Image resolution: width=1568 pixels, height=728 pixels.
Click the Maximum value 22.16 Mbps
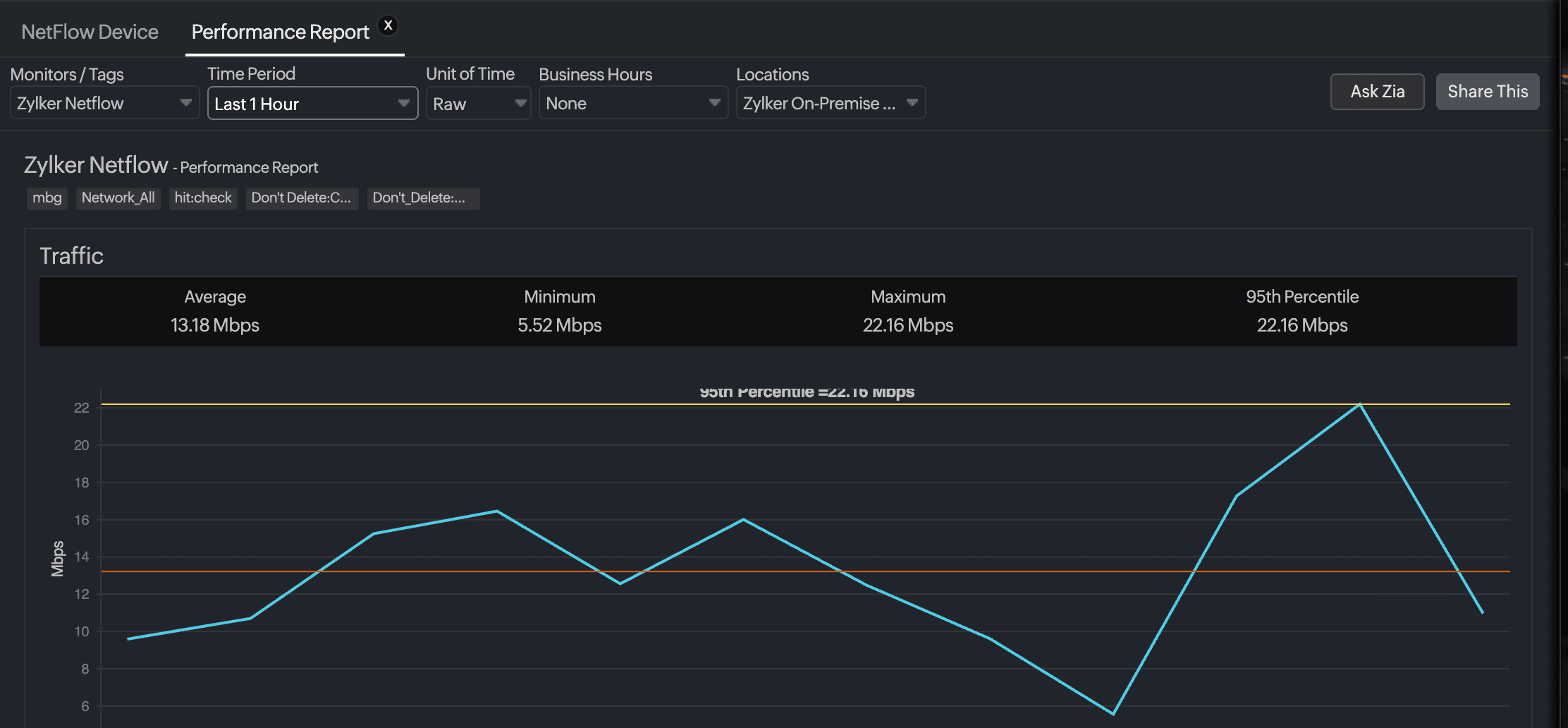pos(907,325)
